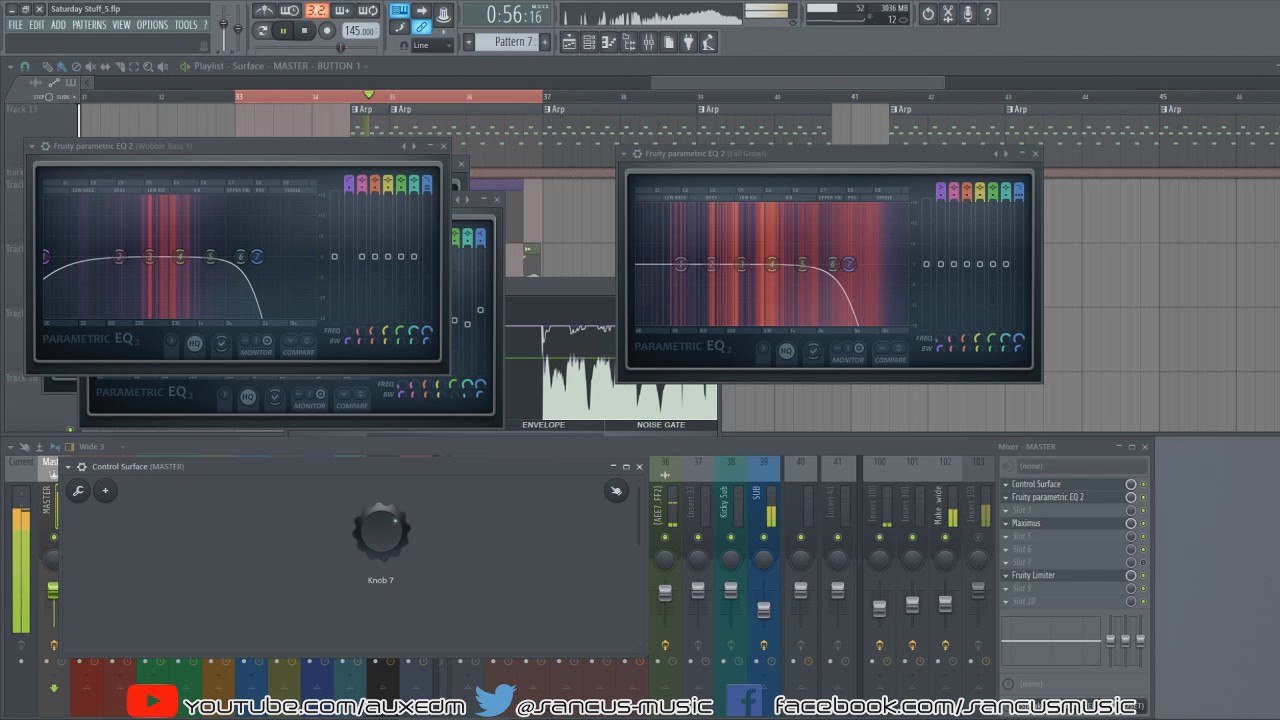Open Fruity Limiter slot options arrow

point(1007,575)
